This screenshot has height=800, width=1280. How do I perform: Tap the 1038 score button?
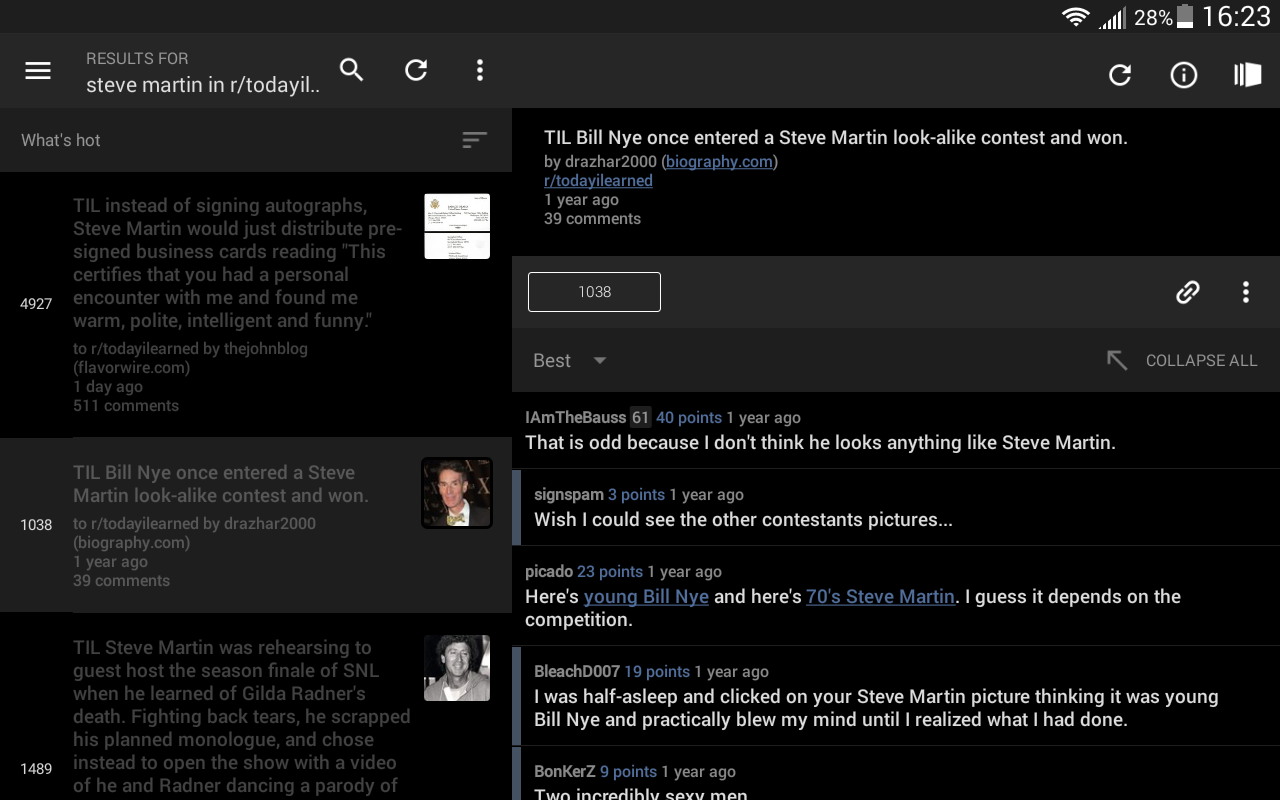click(x=594, y=292)
